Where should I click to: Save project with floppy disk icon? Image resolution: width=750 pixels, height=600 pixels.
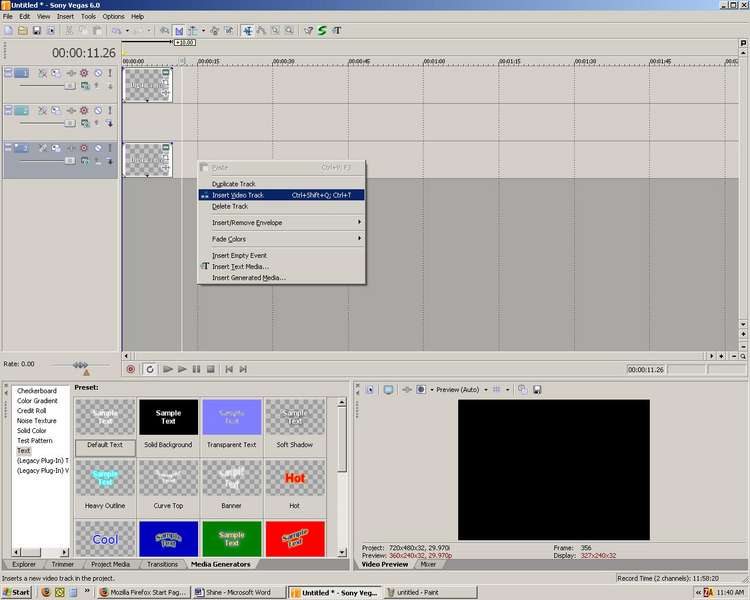pos(37,31)
